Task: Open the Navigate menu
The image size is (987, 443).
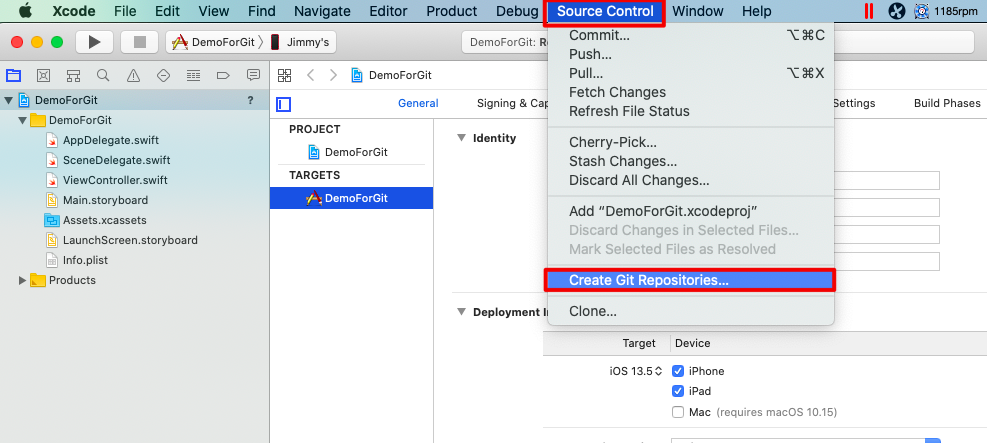Action: (x=322, y=11)
